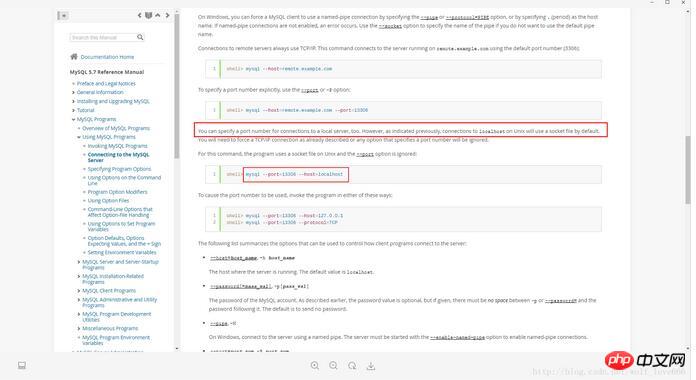Expand the General Information section
Image resolution: width=696 pixels, height=380 pixels.
(73, 92)
